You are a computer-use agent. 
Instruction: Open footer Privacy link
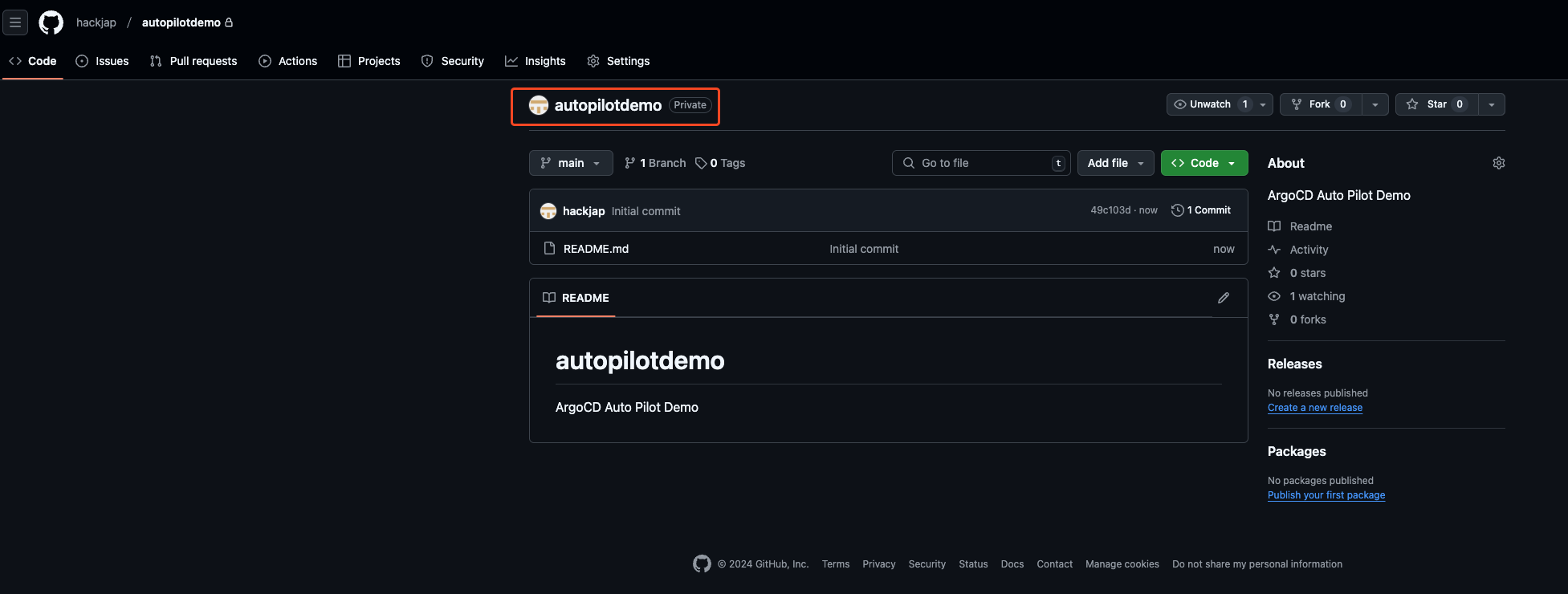coord(879,564)
